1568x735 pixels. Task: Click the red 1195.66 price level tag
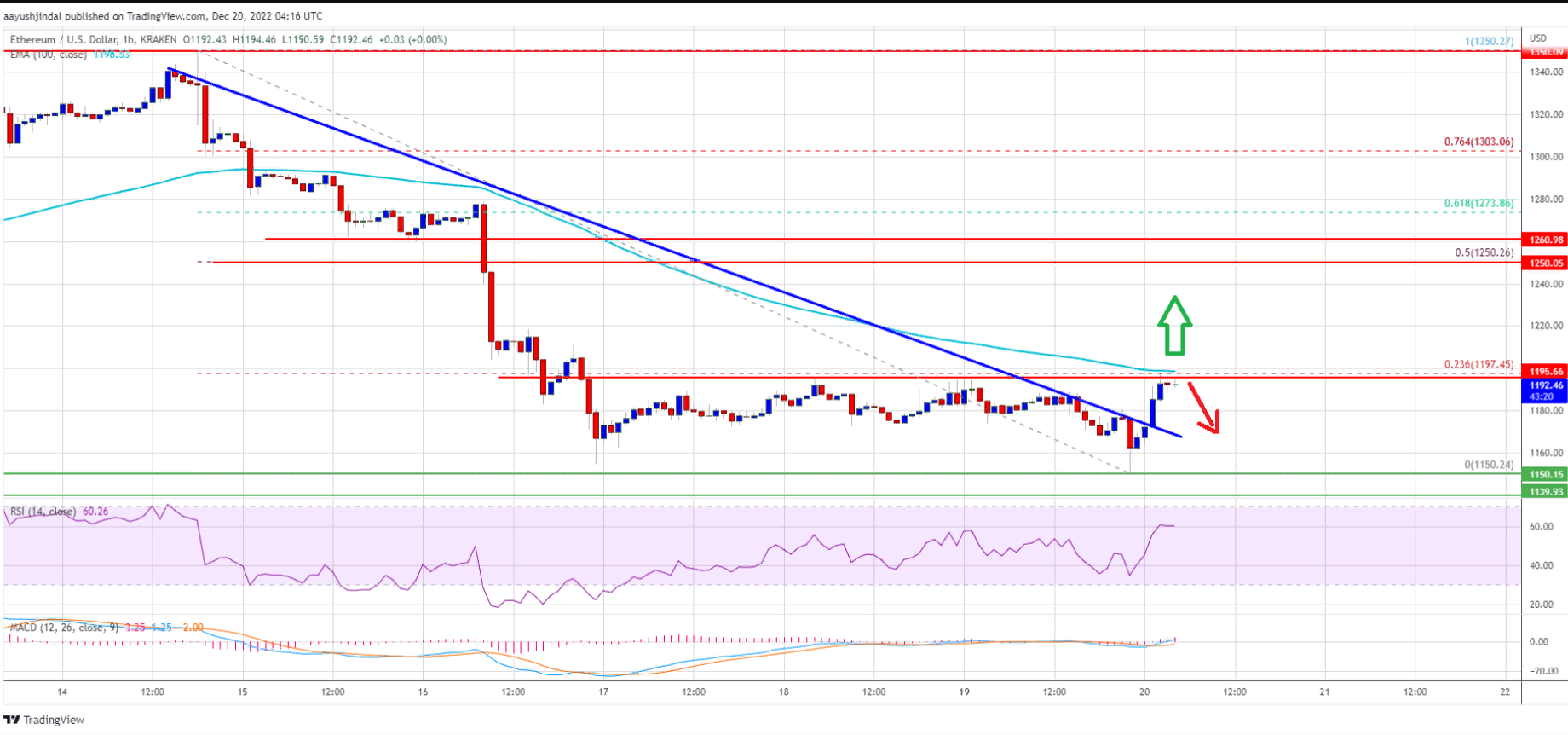click(x=1545, y=372)
